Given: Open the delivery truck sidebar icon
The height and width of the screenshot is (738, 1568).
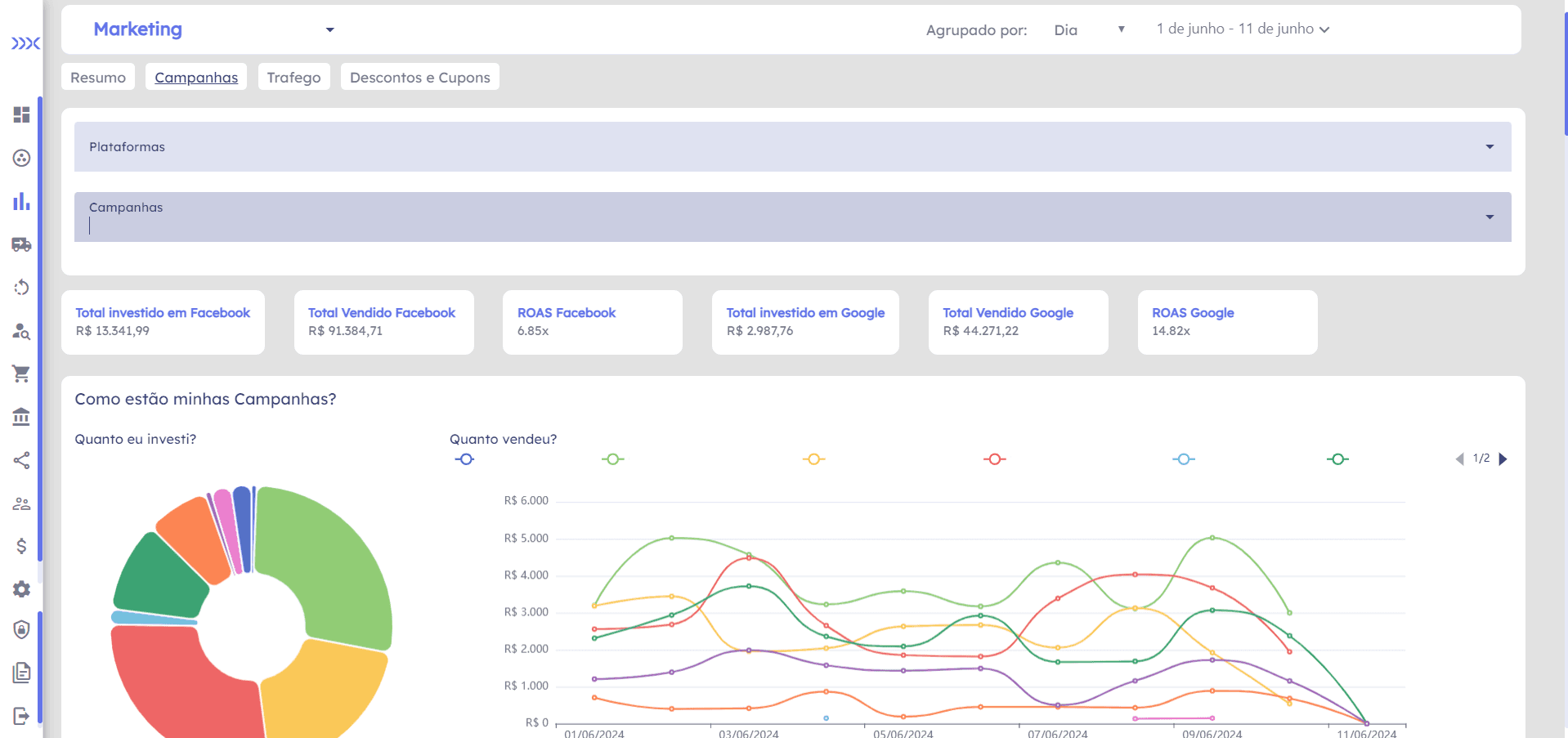Looking at the screenshot, I should click(21, 244).
